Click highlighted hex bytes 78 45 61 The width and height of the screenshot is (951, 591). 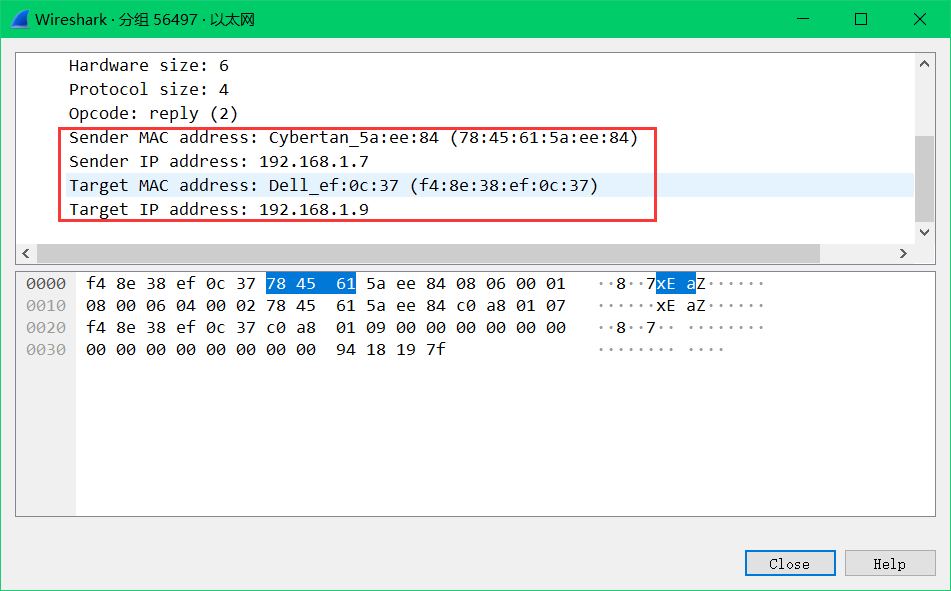click(x=311, y=283)
